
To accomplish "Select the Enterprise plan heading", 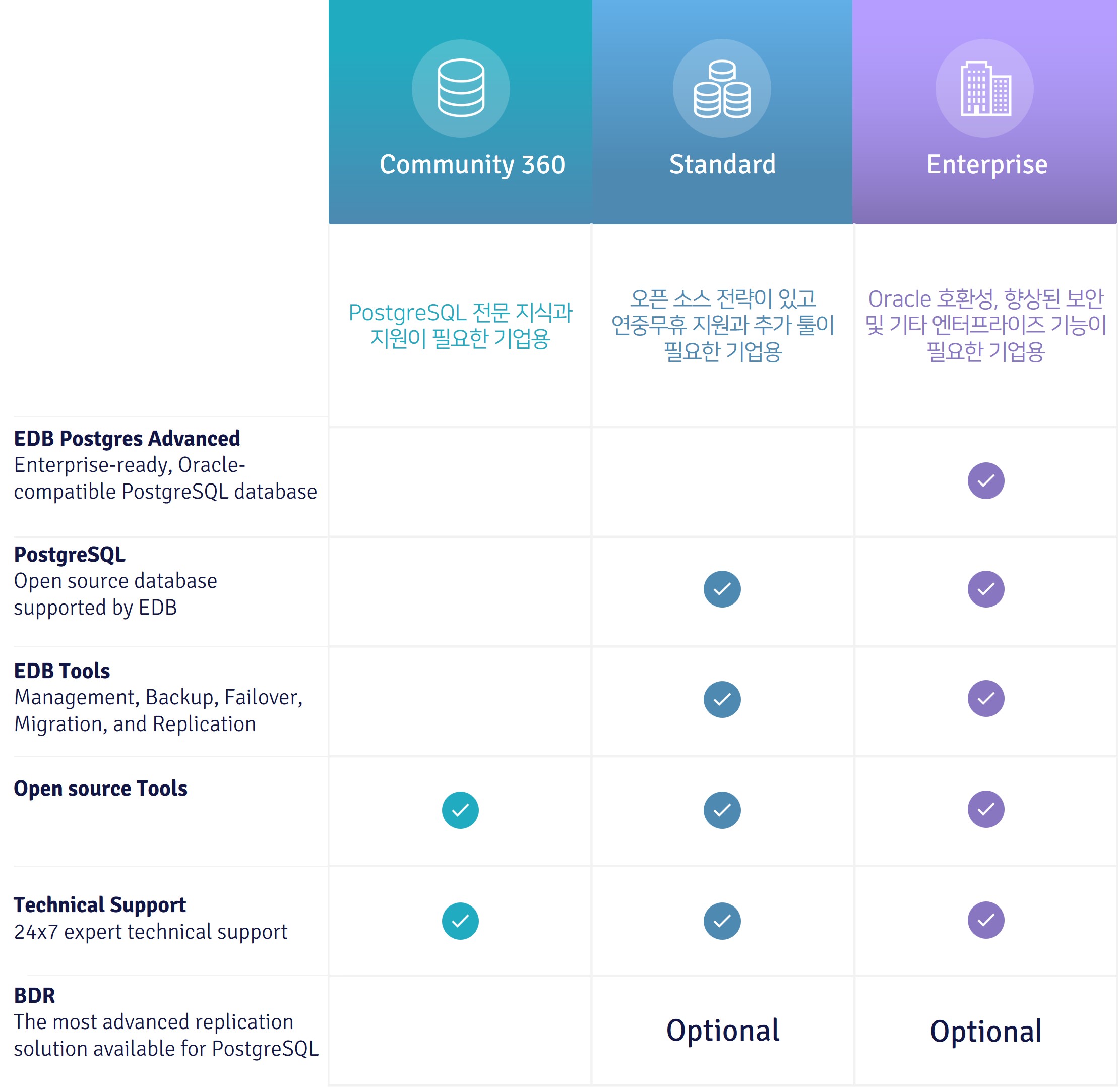I will point(987,165).
